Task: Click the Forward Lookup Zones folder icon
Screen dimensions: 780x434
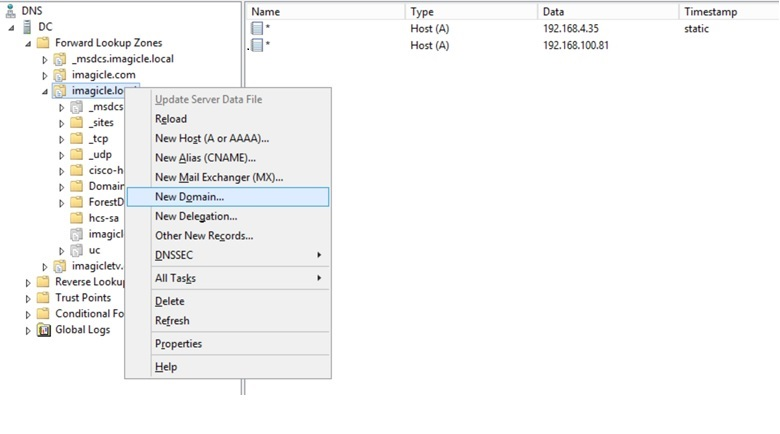Action: (43, 43)
